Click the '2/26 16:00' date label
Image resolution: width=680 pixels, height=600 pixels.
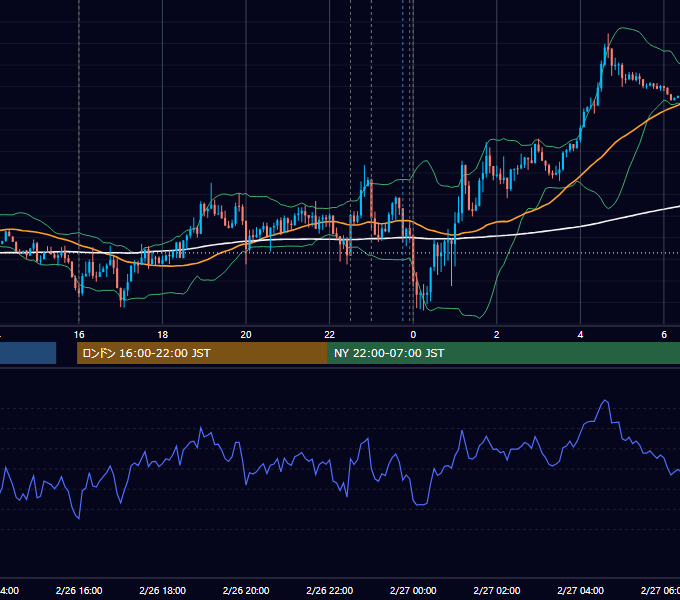79,590
